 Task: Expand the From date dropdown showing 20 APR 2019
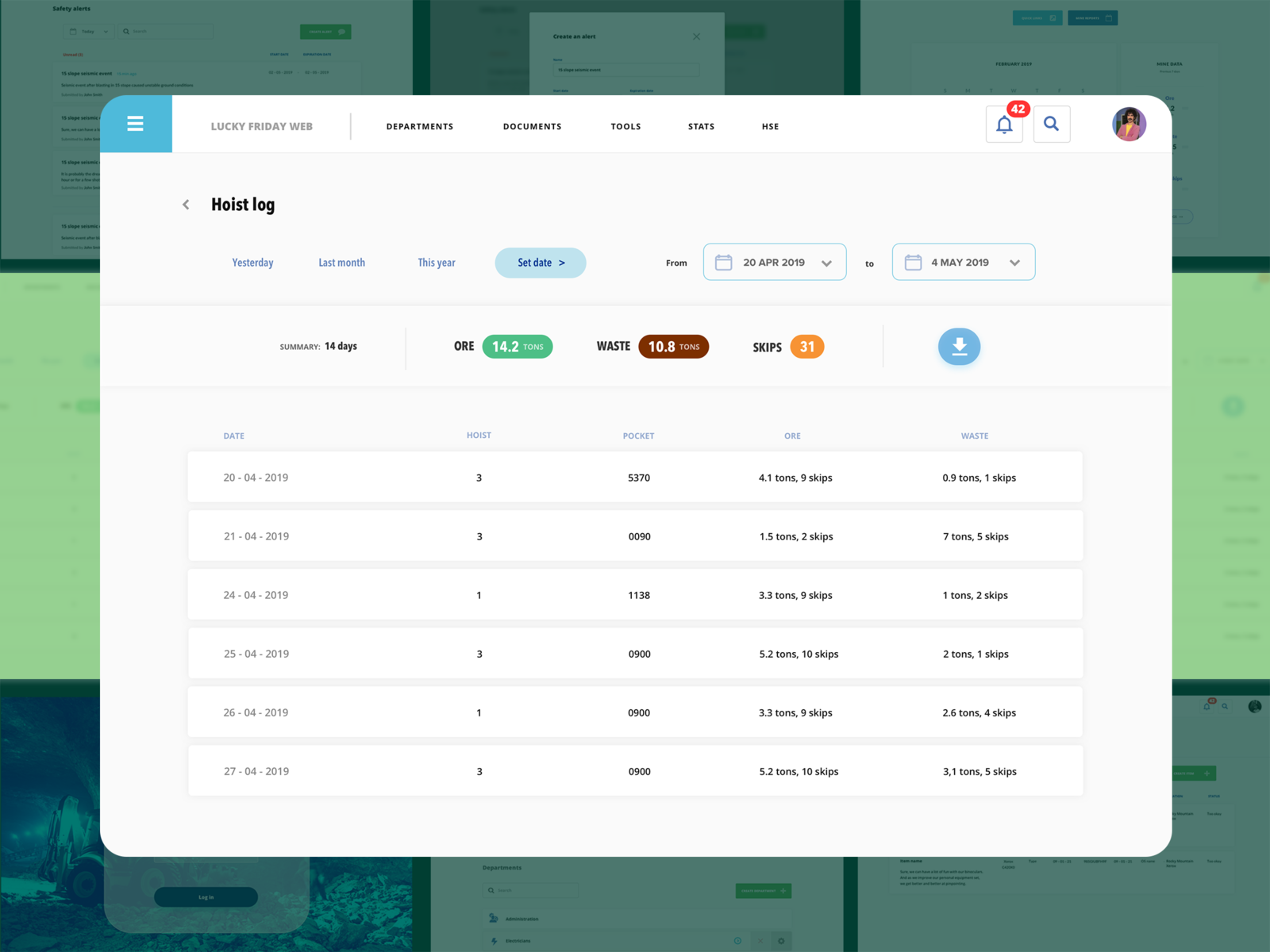[827, 262]
